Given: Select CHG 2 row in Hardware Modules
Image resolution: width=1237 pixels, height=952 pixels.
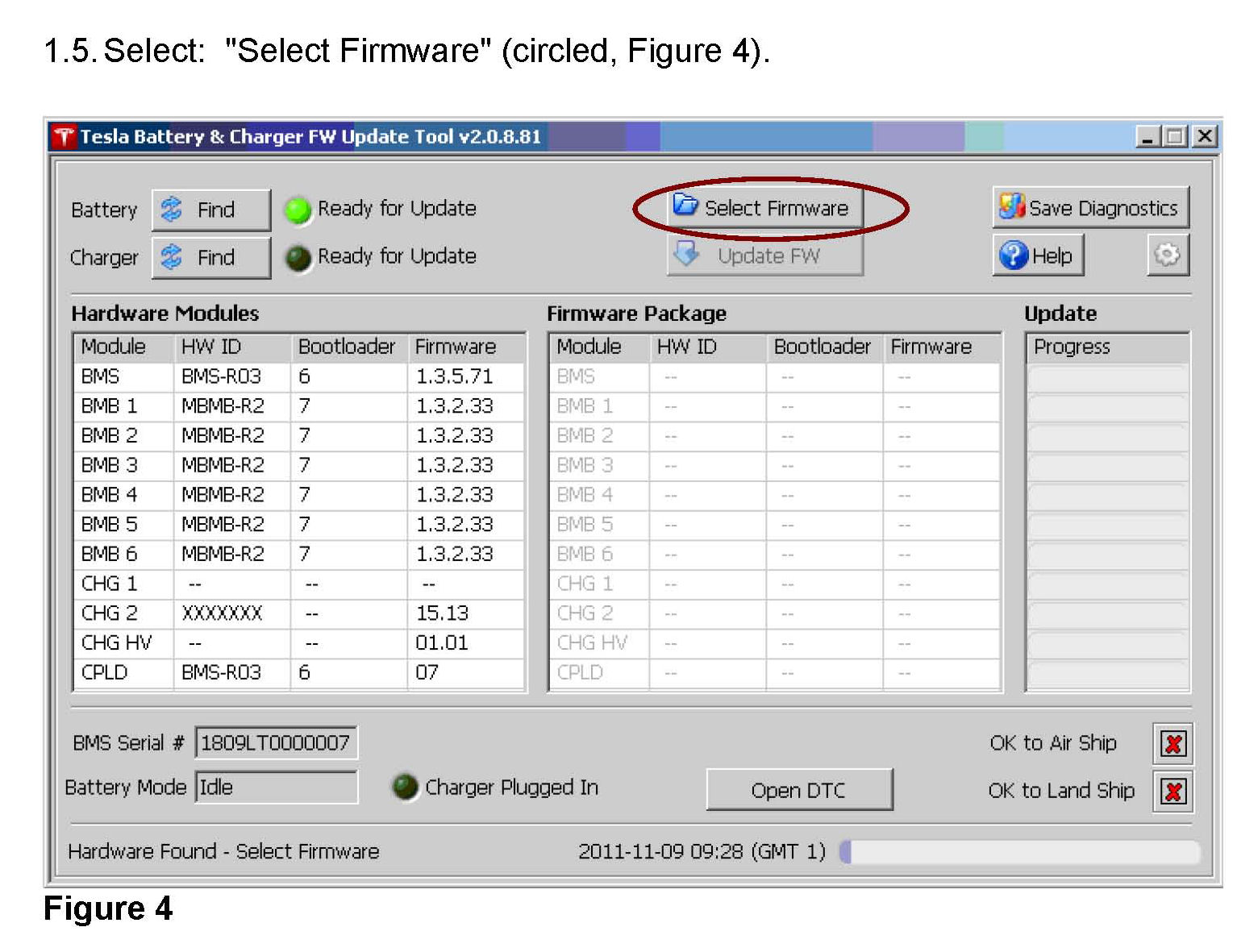Looking at the screenshot, I should point(298,614).
